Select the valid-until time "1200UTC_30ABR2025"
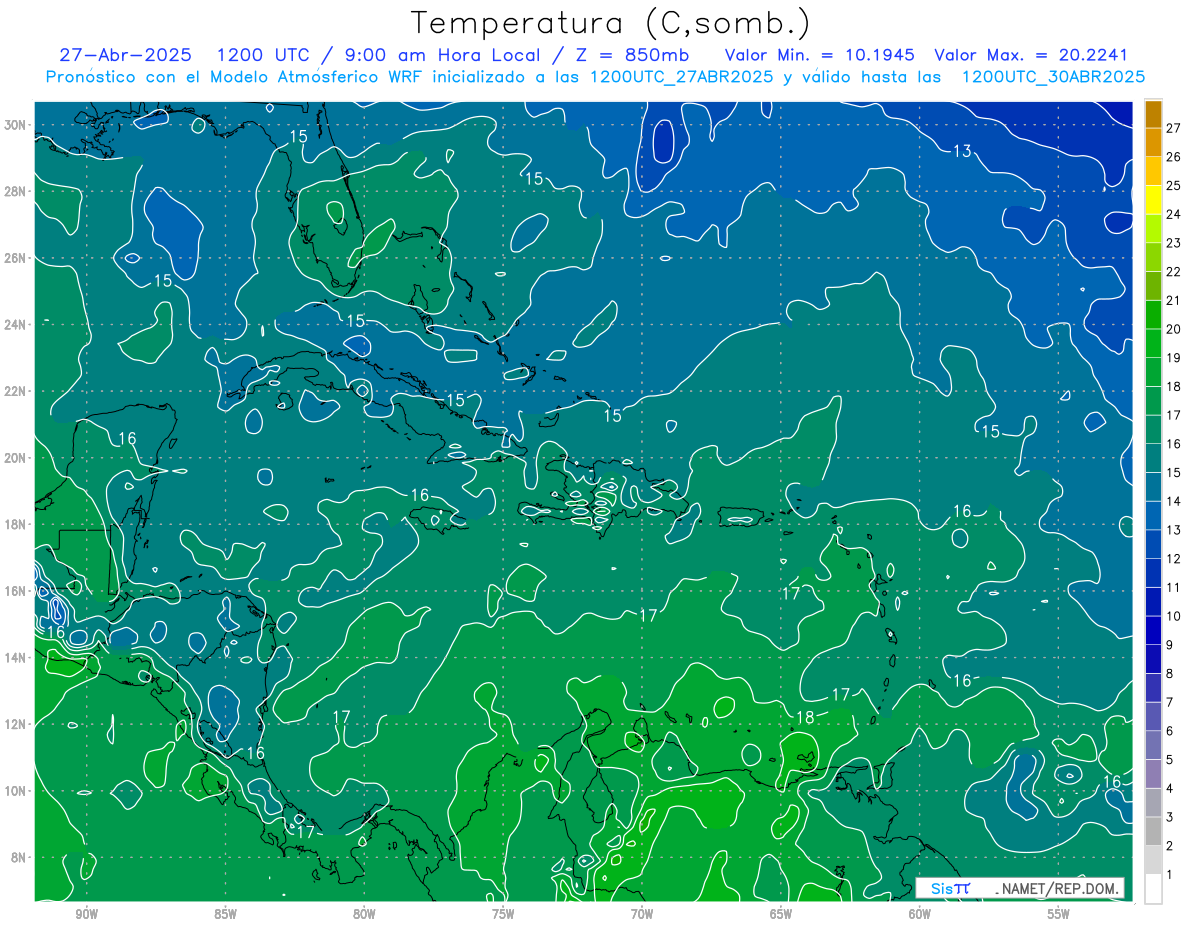1200x927 pixels. (x=1052, y=77)
